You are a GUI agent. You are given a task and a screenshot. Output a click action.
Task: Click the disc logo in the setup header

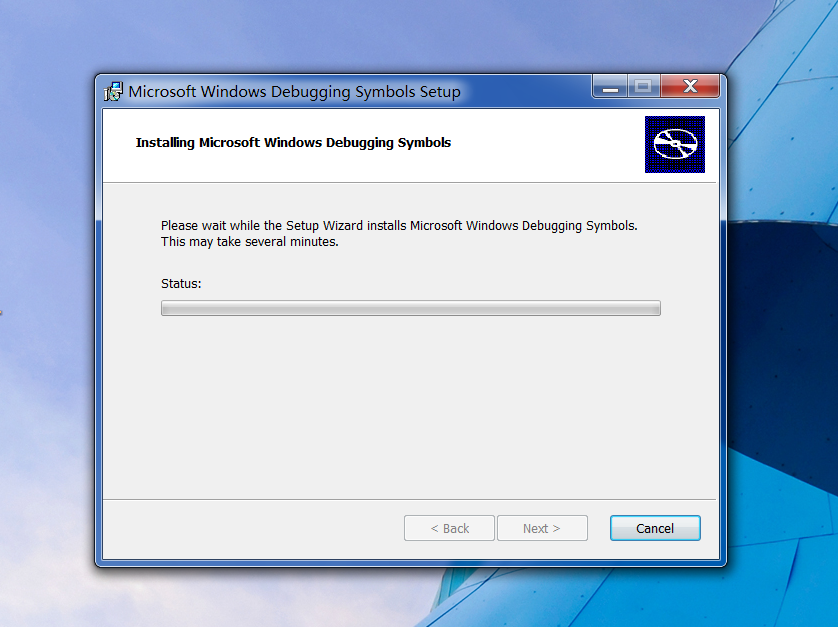click(x=674, y=144)
